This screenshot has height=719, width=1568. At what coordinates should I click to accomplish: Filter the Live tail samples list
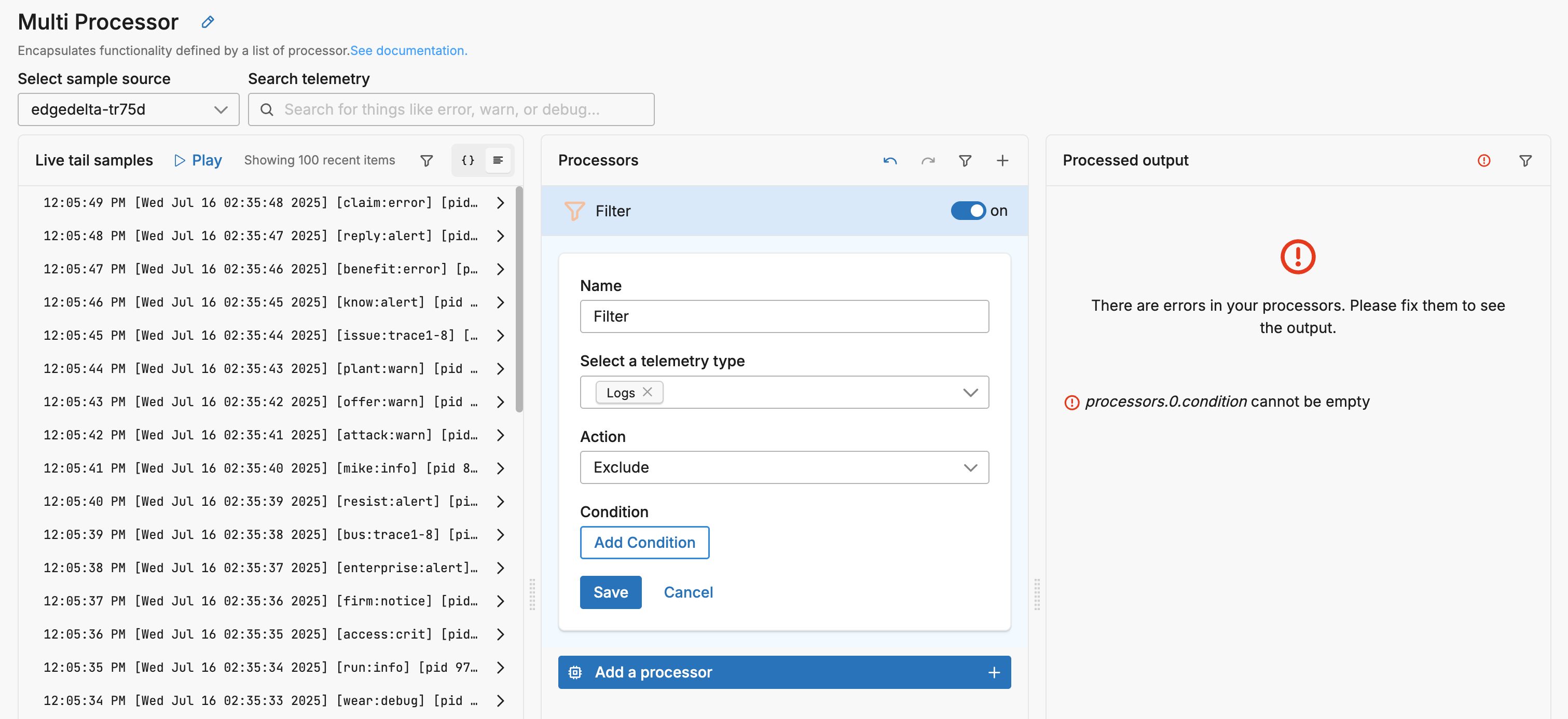tap(427, 160)
